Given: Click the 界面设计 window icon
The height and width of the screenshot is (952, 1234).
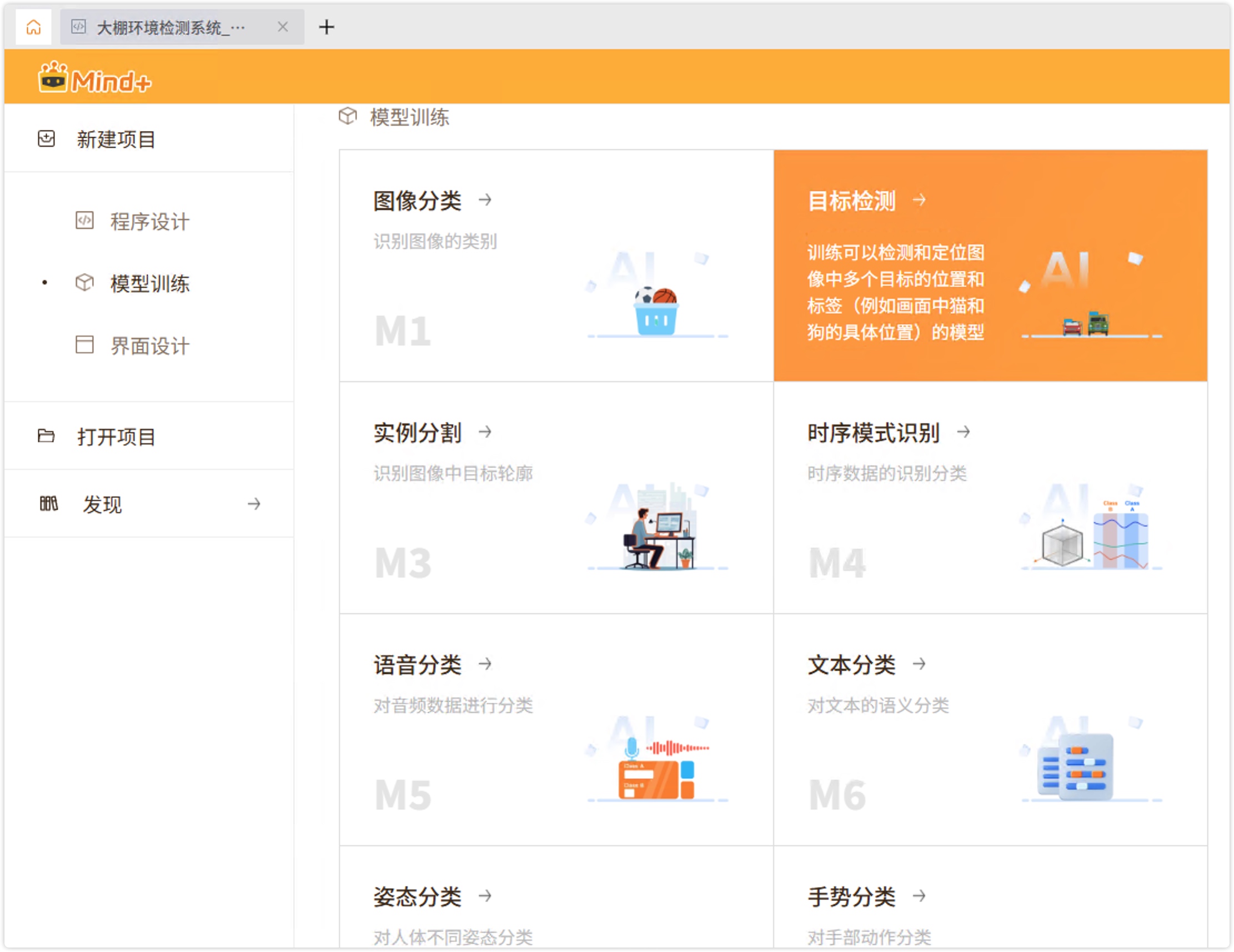Looking at the screenshot, I should point(85,344).
